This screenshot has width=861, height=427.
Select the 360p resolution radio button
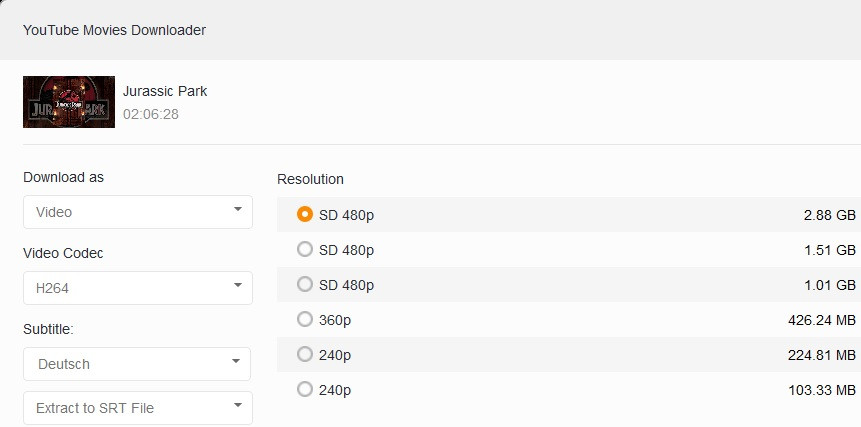(305, 319)
